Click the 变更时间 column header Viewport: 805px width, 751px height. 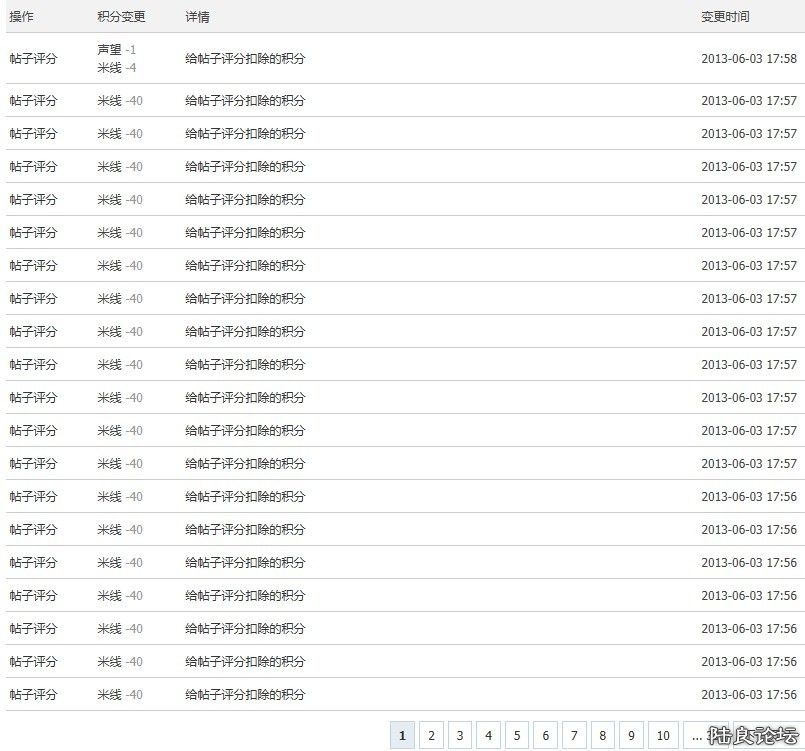tap(725, 16)
